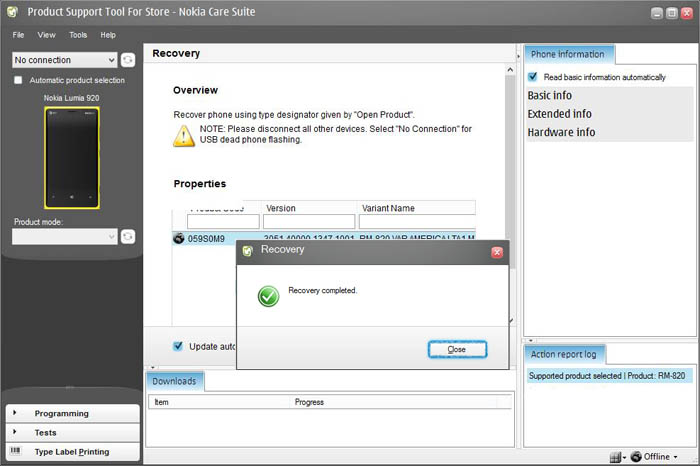Open the Offline status dropdown arrow
Screen dimensions: 700x466
675,457
